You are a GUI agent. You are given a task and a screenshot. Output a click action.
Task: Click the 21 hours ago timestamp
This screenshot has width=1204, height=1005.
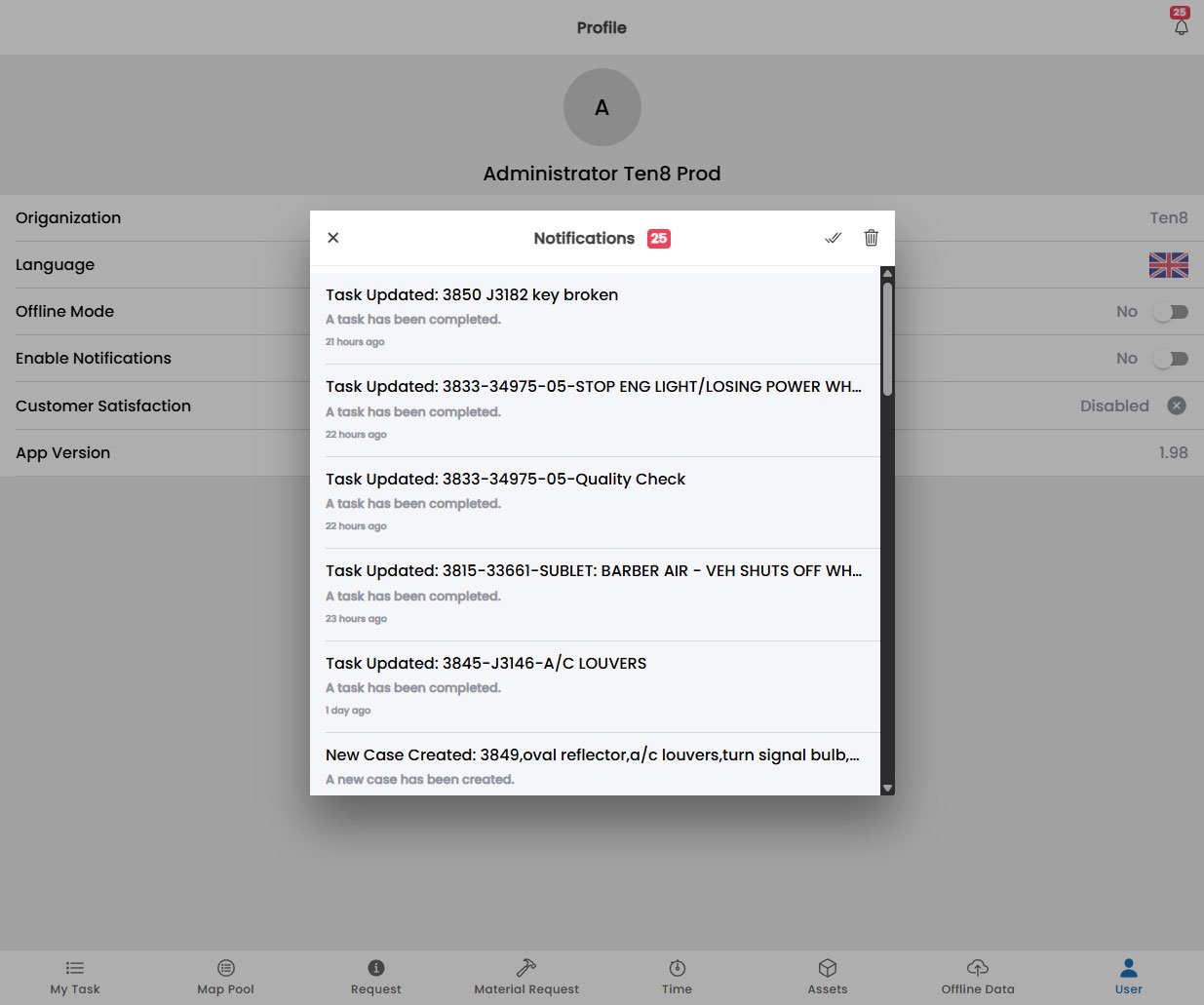[355, 342]
